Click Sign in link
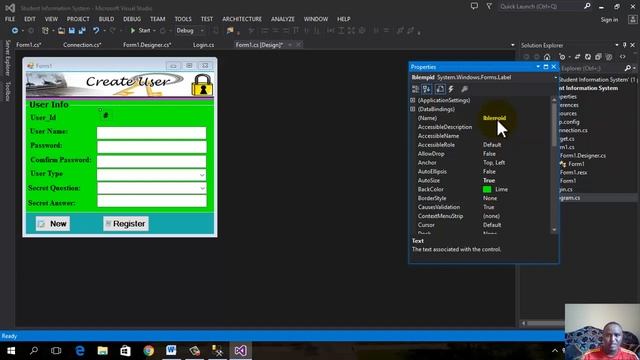 point(609,20)
